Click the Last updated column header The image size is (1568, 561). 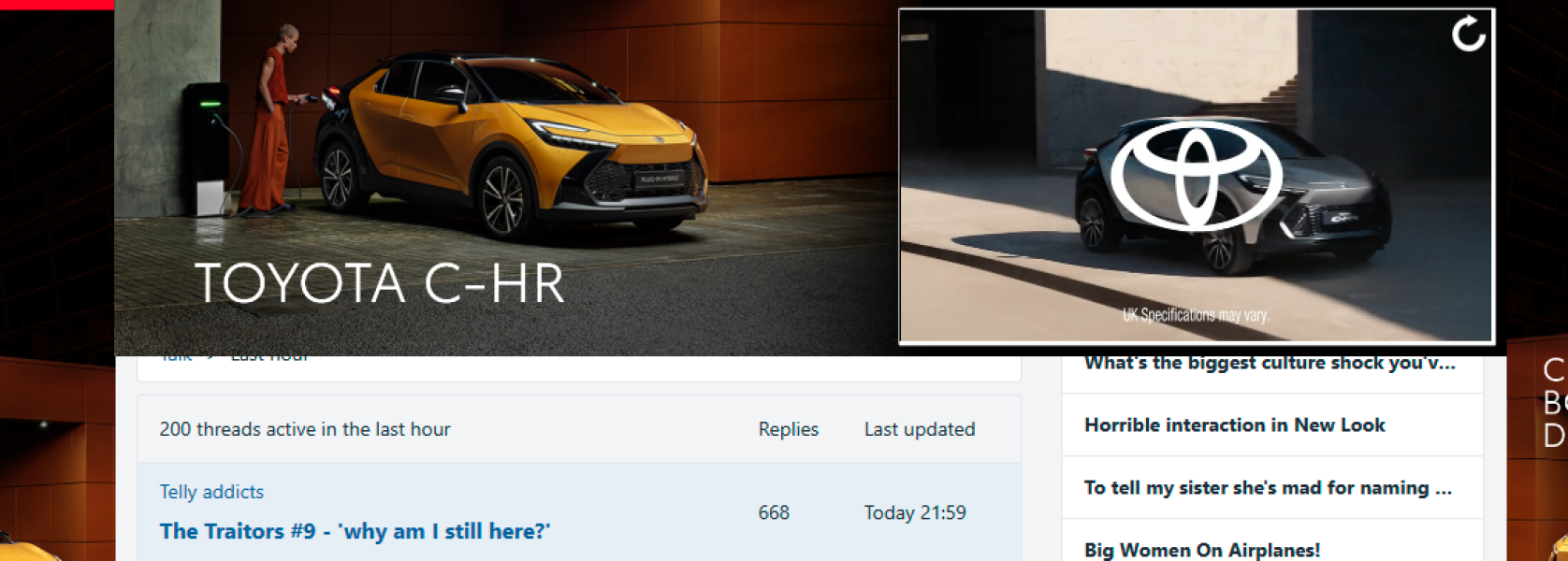click(x=919, y=429)
